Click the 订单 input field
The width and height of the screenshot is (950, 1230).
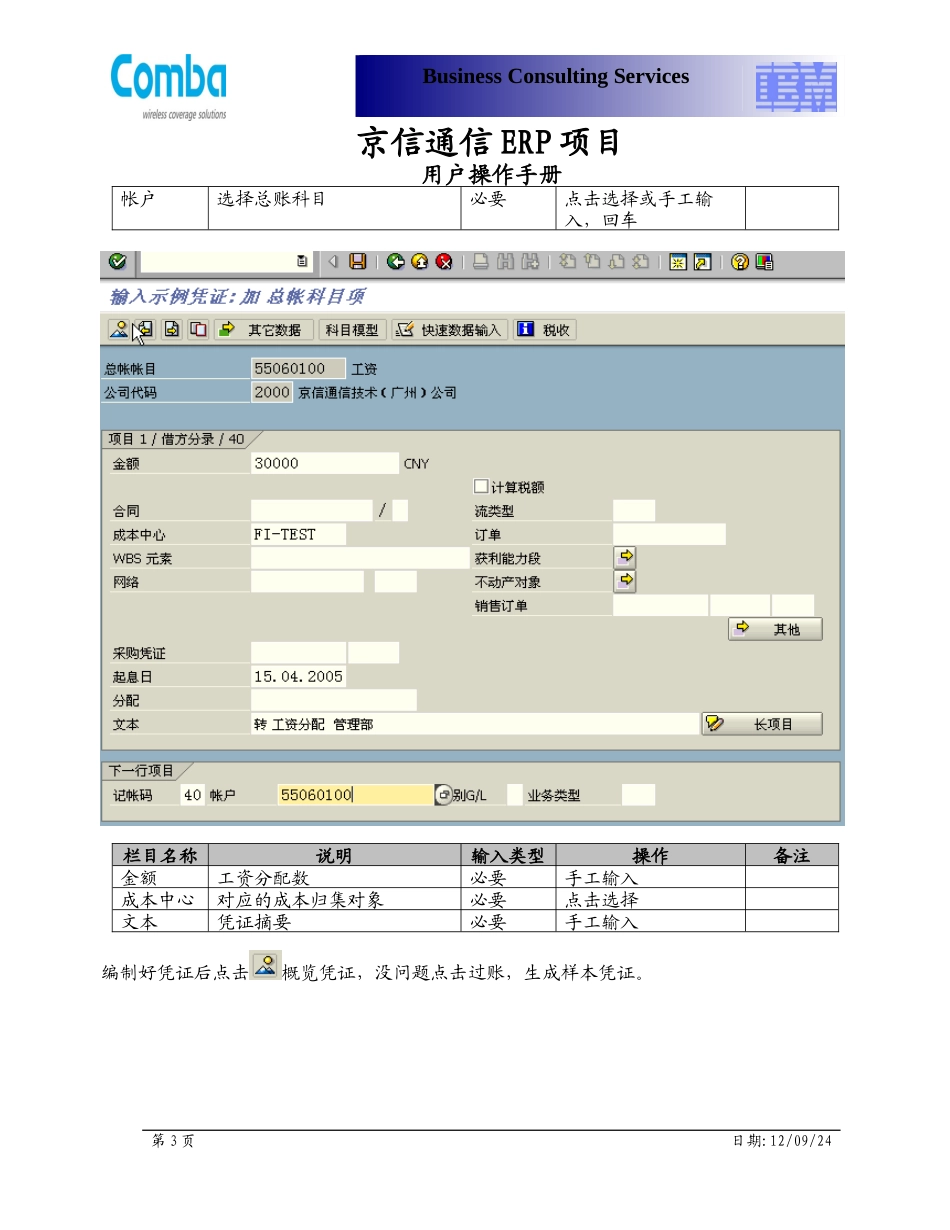669,534
